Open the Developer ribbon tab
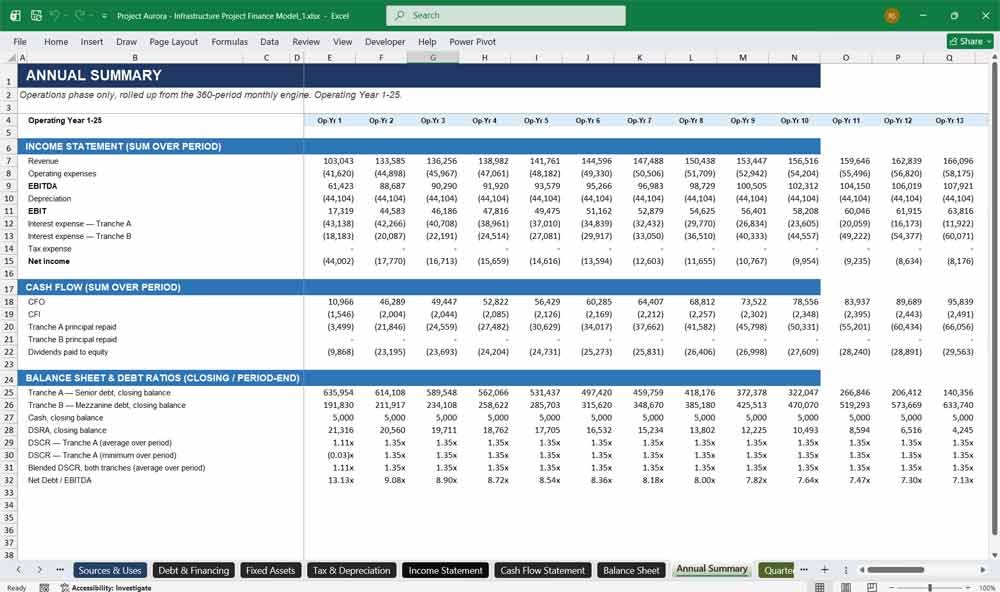 tap(385, 41)
